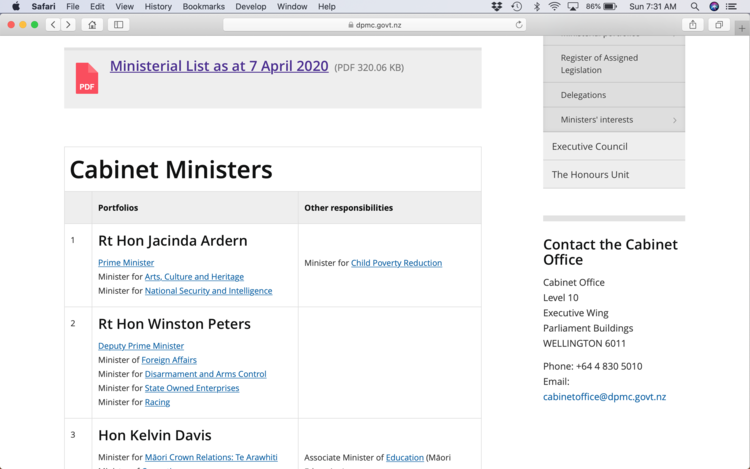
Task: Click the Bluetooth status icon
Action: (537, 6)
